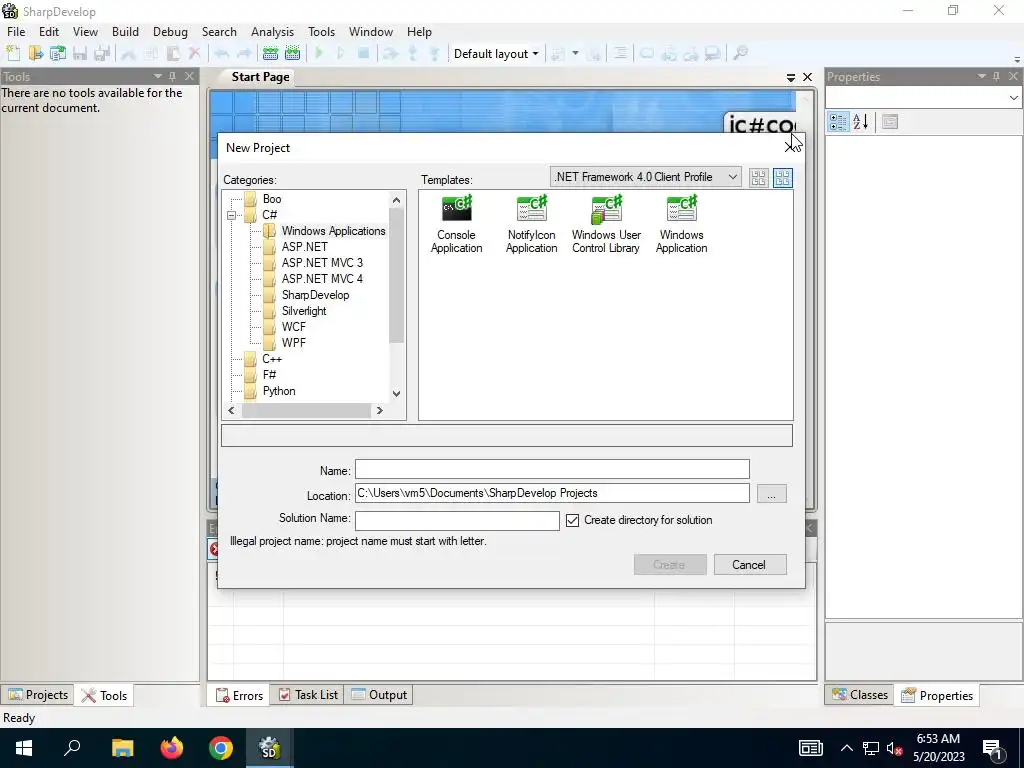Click the Paste toolbar icon
1024x768 pixels.
[x=172, y=54]
